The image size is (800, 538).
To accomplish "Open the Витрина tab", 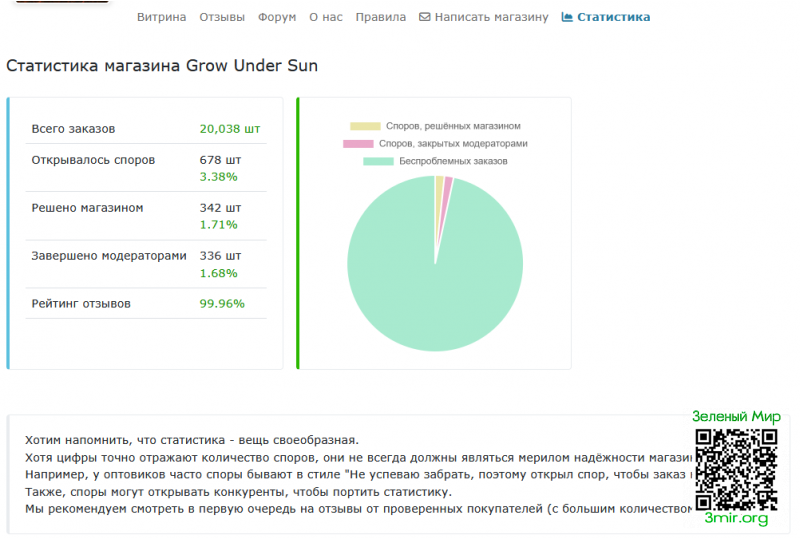I will pyautogui.click(x=160, y=17).
